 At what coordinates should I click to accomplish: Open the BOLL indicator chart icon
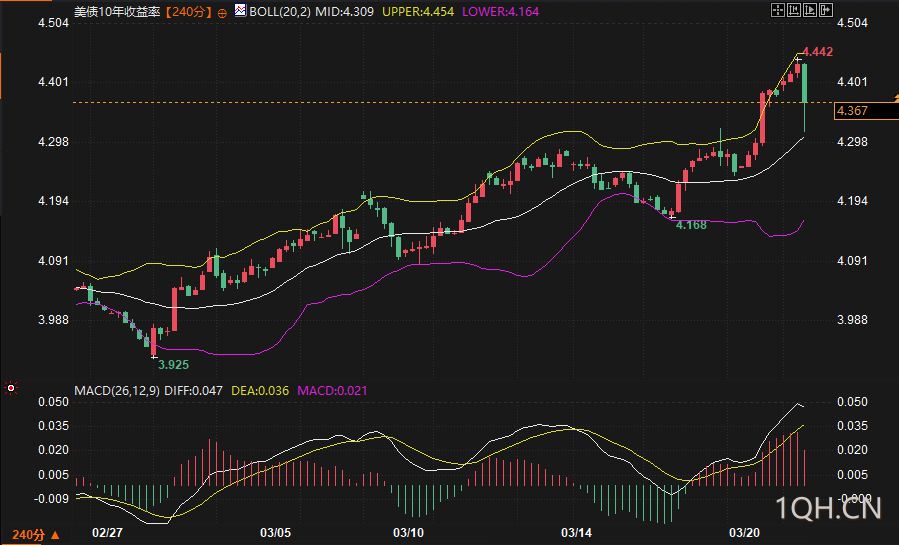click(x=240, y=10)
